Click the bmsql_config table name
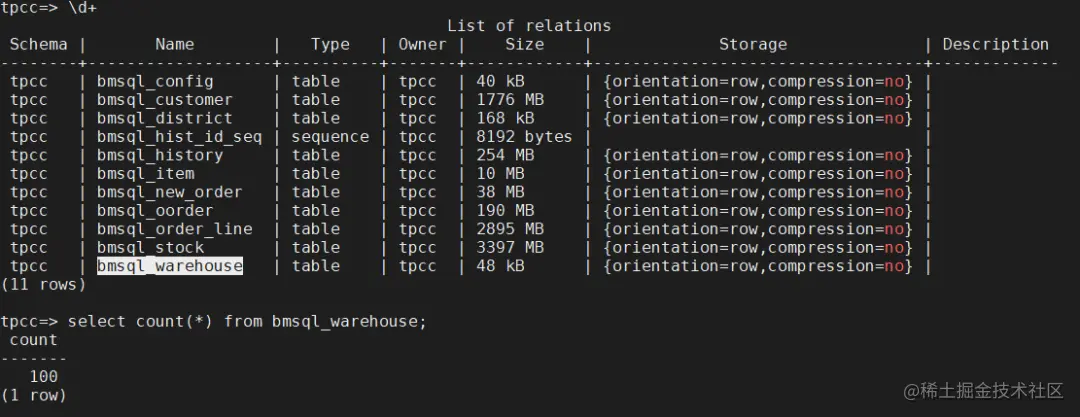The height and width of the screenshot is (417, 1080). pyautogui.click(x=155, y=81)
